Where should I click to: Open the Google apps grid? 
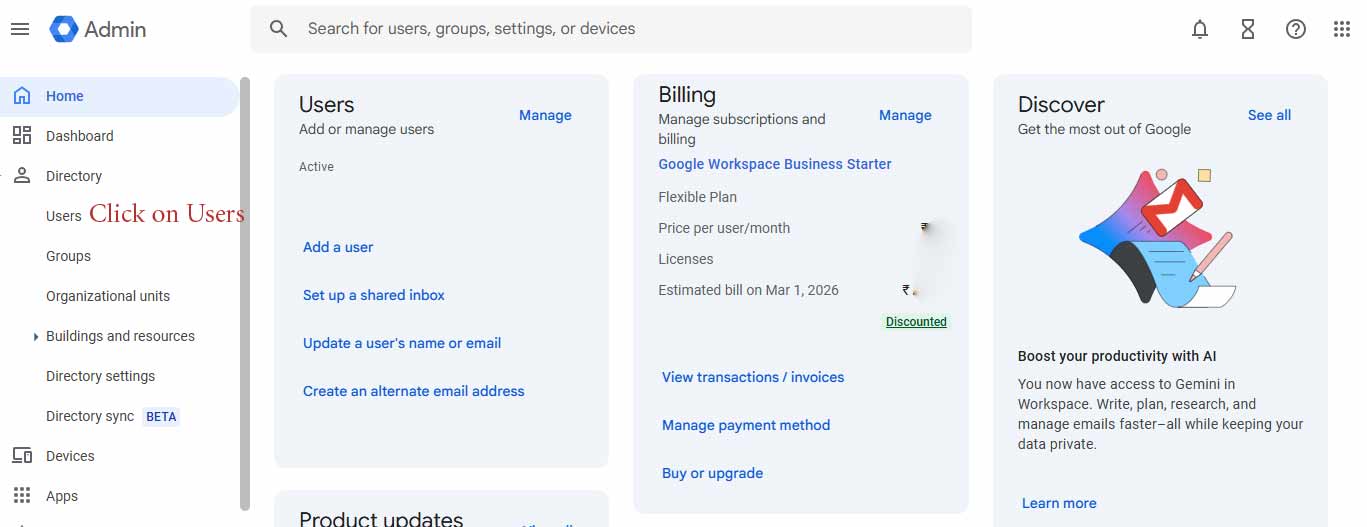1342,29
